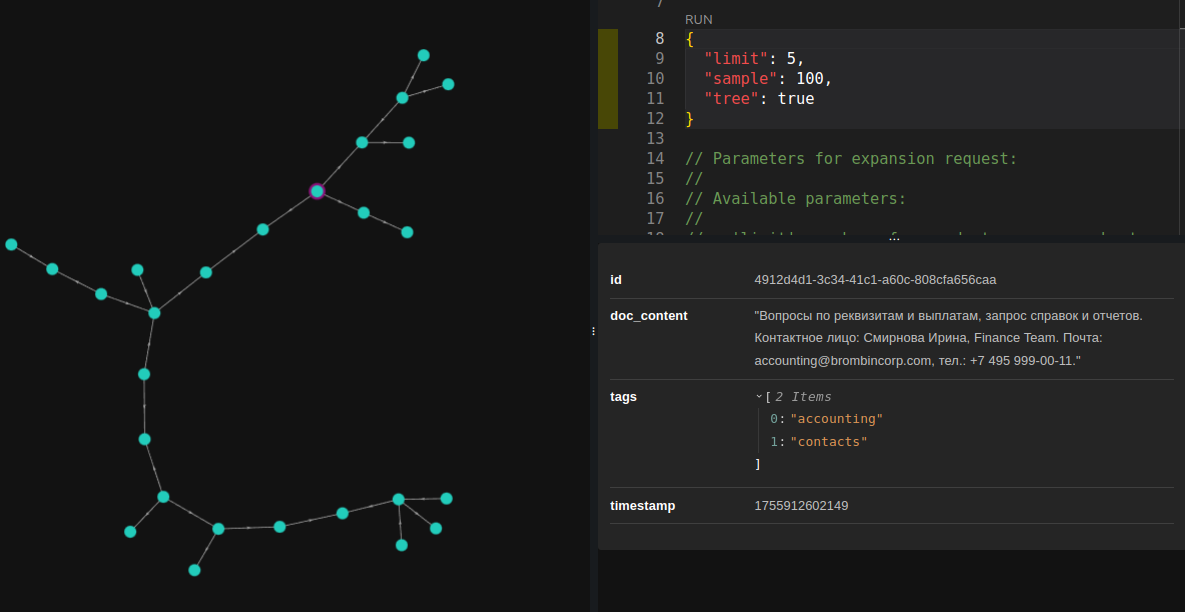The height and width of the screenshot is (612, 1185).
Task: Click the RUN code lens above the request
Action: click(x=698, y=19)
